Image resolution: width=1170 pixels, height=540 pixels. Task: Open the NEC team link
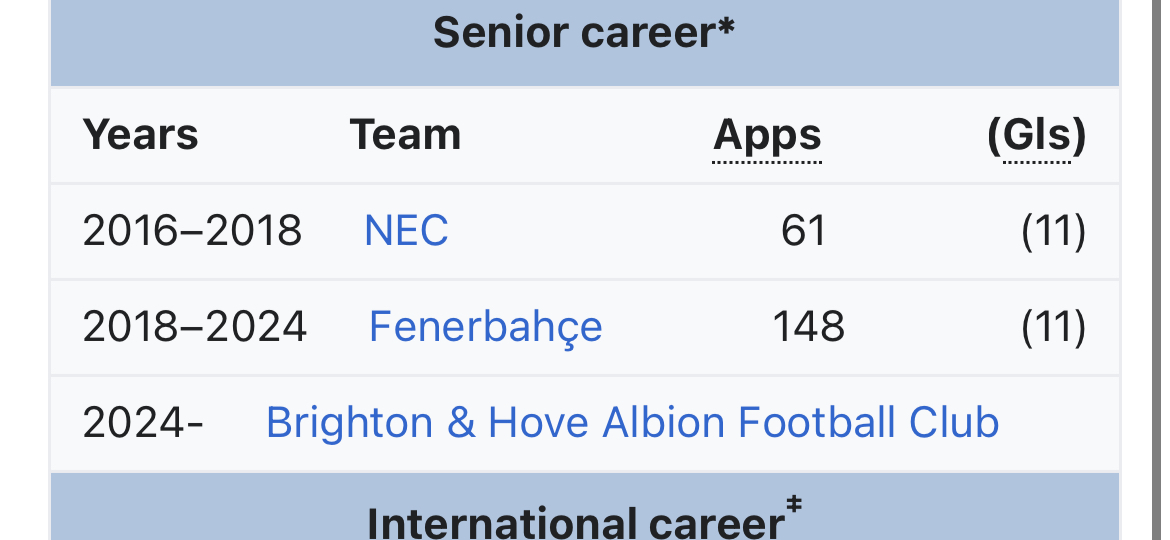[406, 230]
